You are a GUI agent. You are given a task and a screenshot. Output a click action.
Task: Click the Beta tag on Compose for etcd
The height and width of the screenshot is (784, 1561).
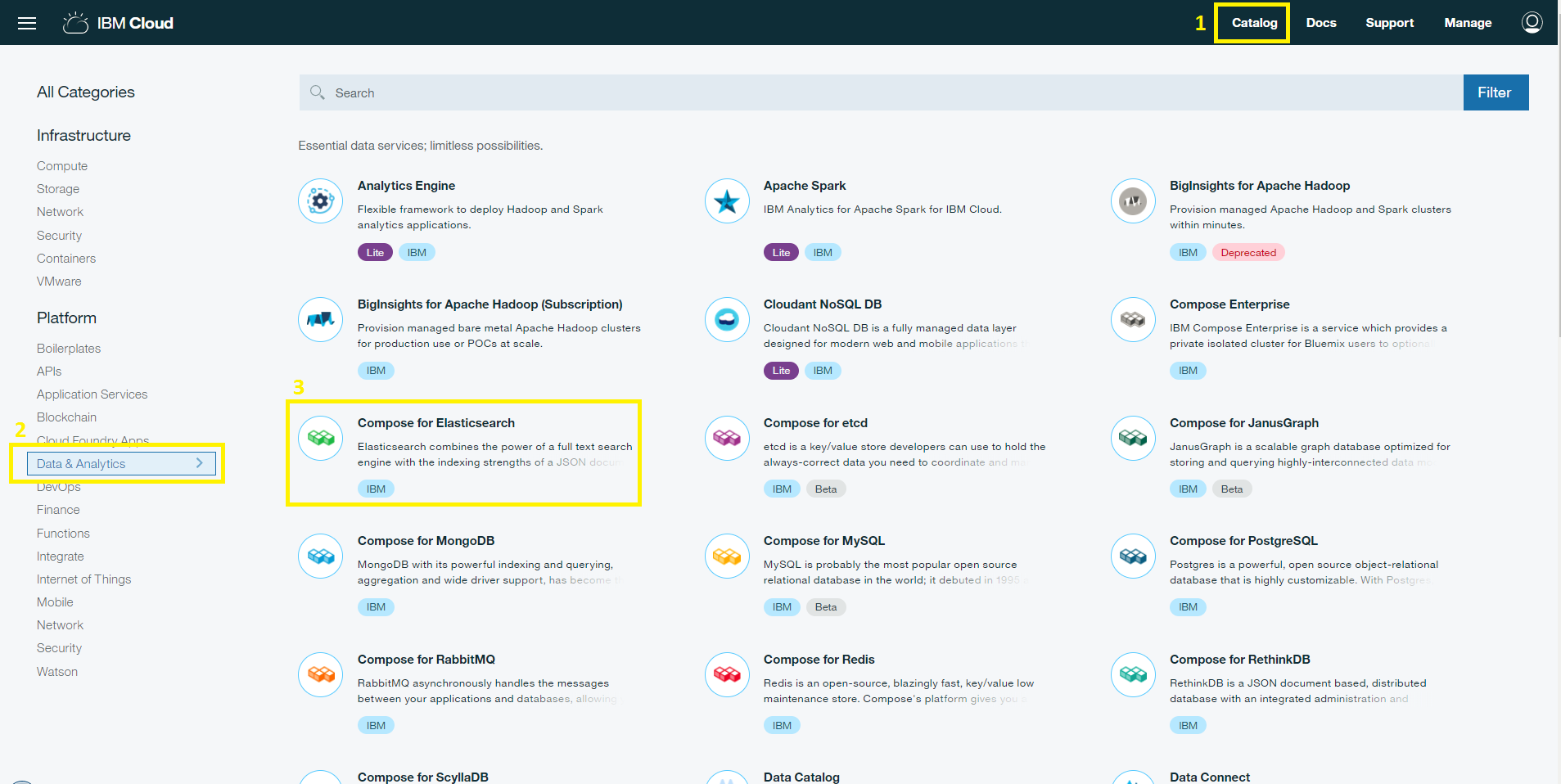click(826, 489)
